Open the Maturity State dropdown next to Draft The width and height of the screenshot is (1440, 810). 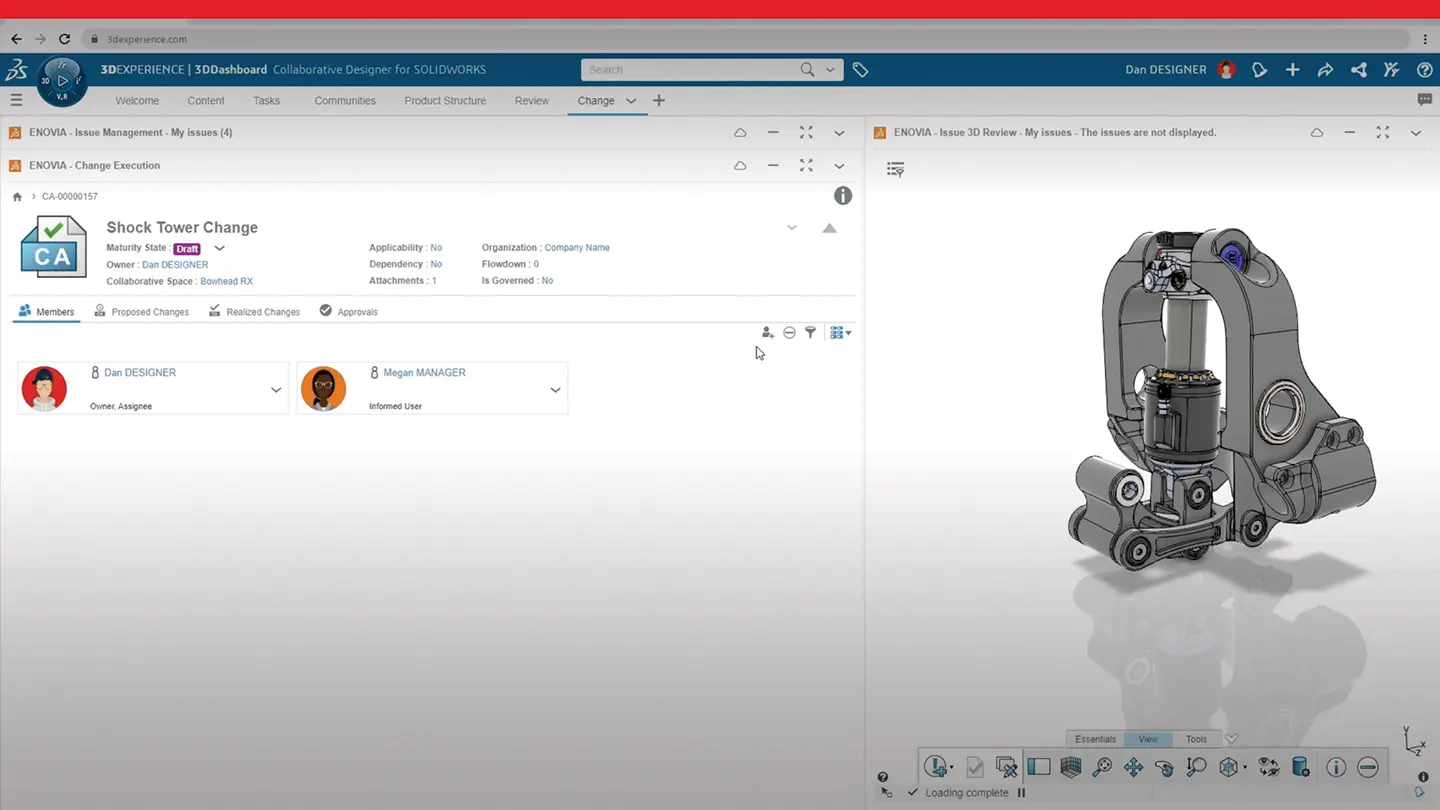pos(219,248)
